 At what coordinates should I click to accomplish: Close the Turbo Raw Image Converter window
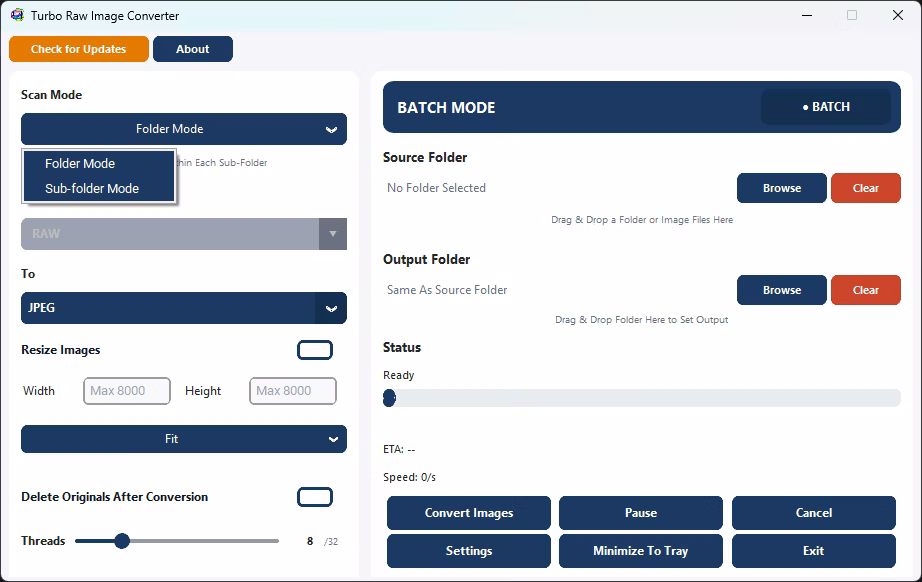pos(898,15)
